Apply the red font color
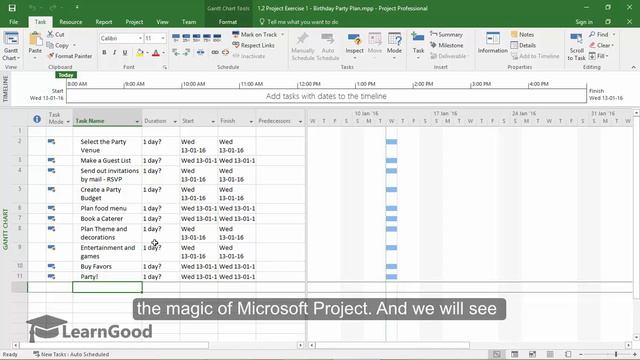 156,53
